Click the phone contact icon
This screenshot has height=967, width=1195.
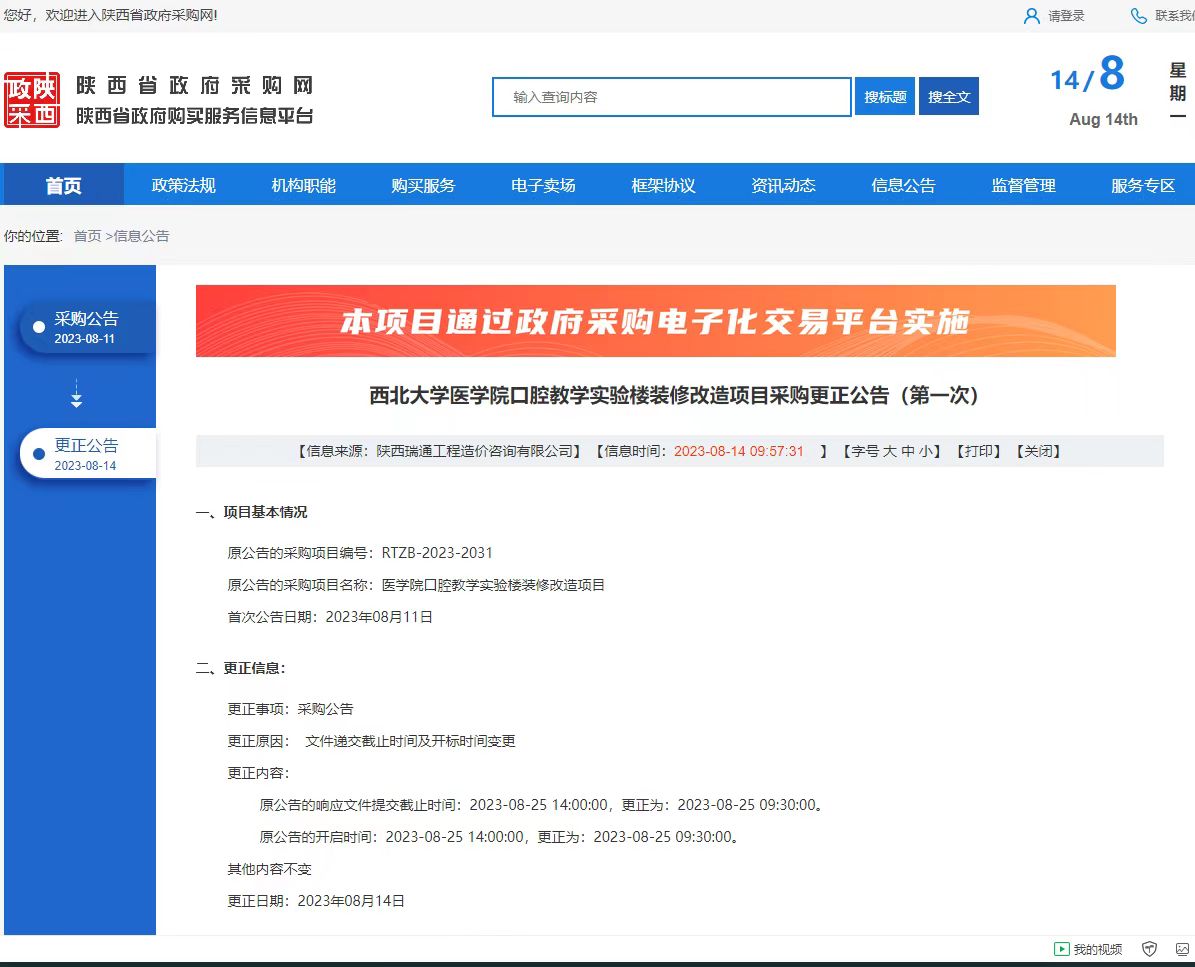[x=1138, y=16]
